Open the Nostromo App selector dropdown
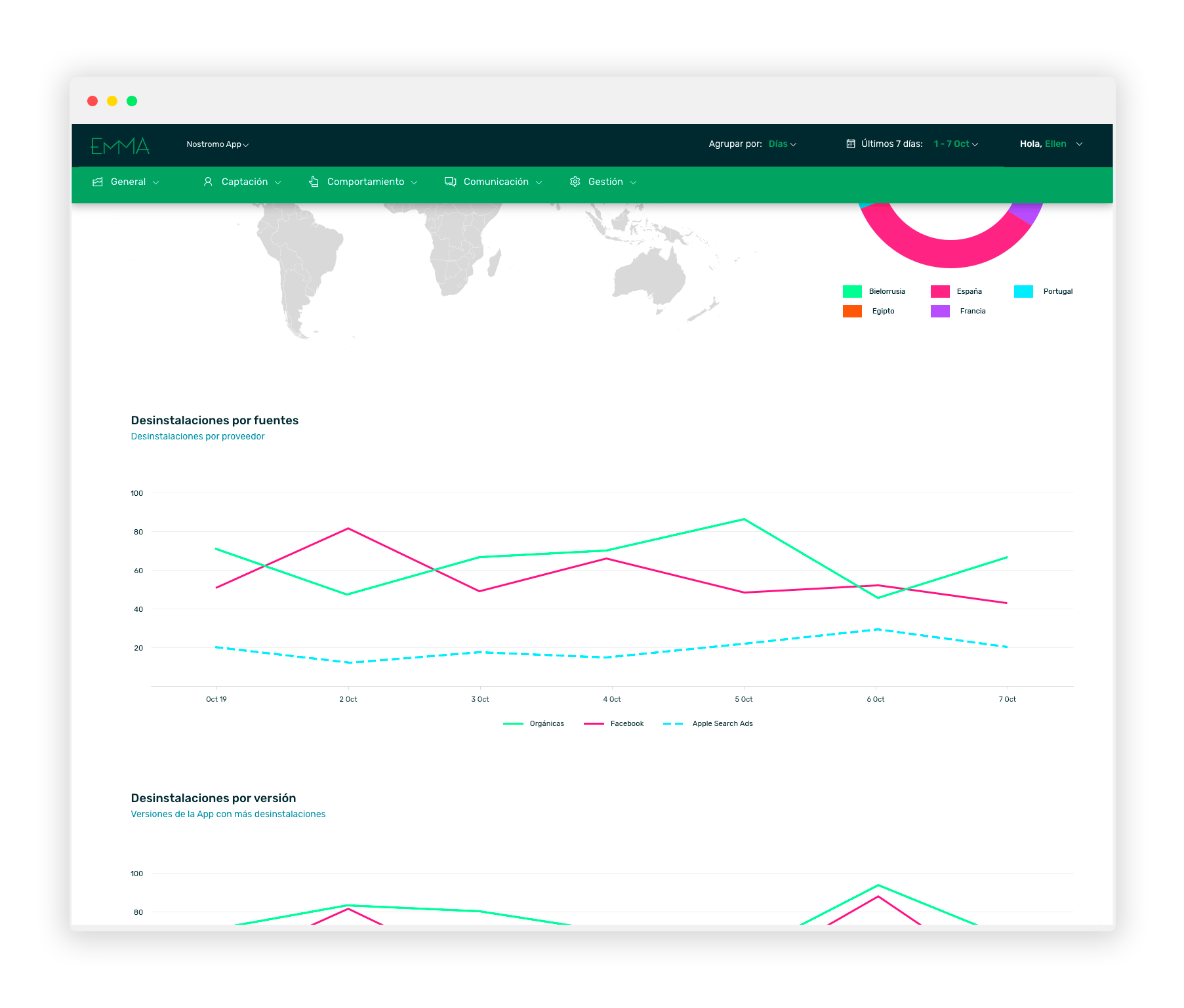 click(217, 144)
